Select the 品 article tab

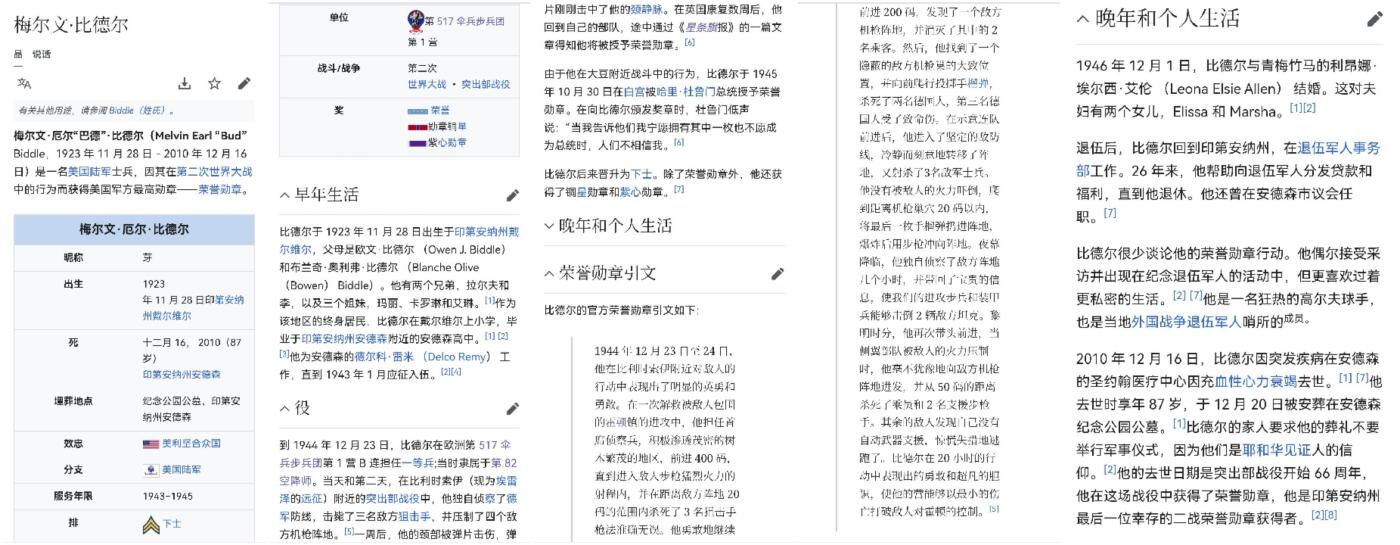(18, 54)
